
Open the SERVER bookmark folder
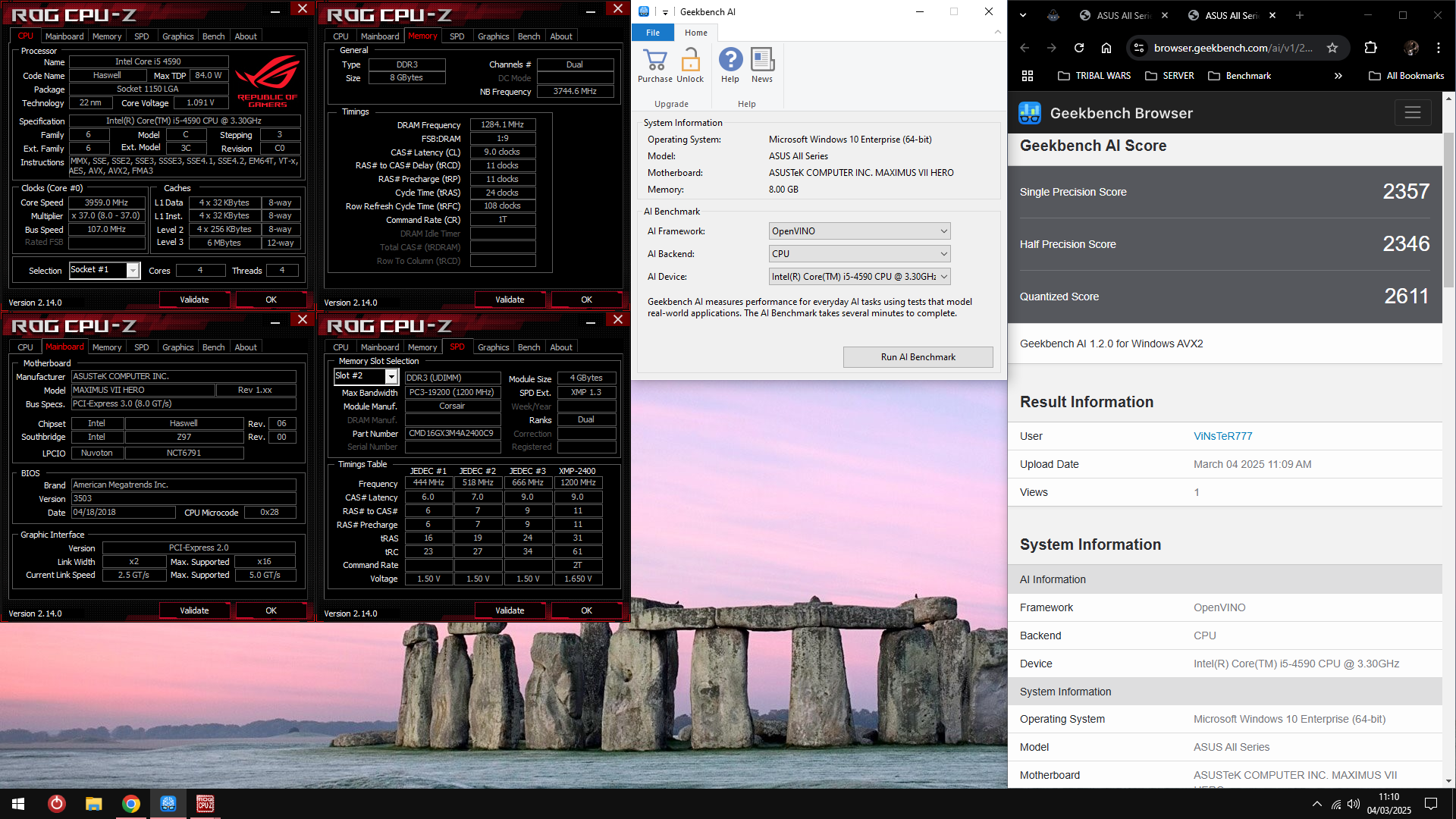(1170, 76)
